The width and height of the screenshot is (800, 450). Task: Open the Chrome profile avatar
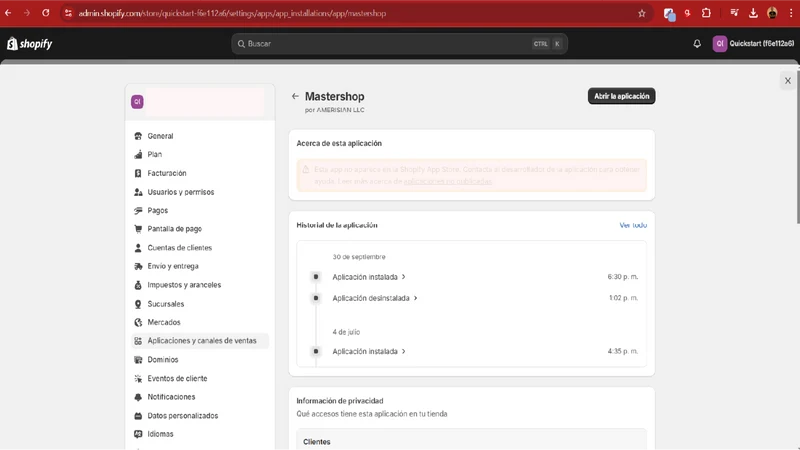coord(772,13)
